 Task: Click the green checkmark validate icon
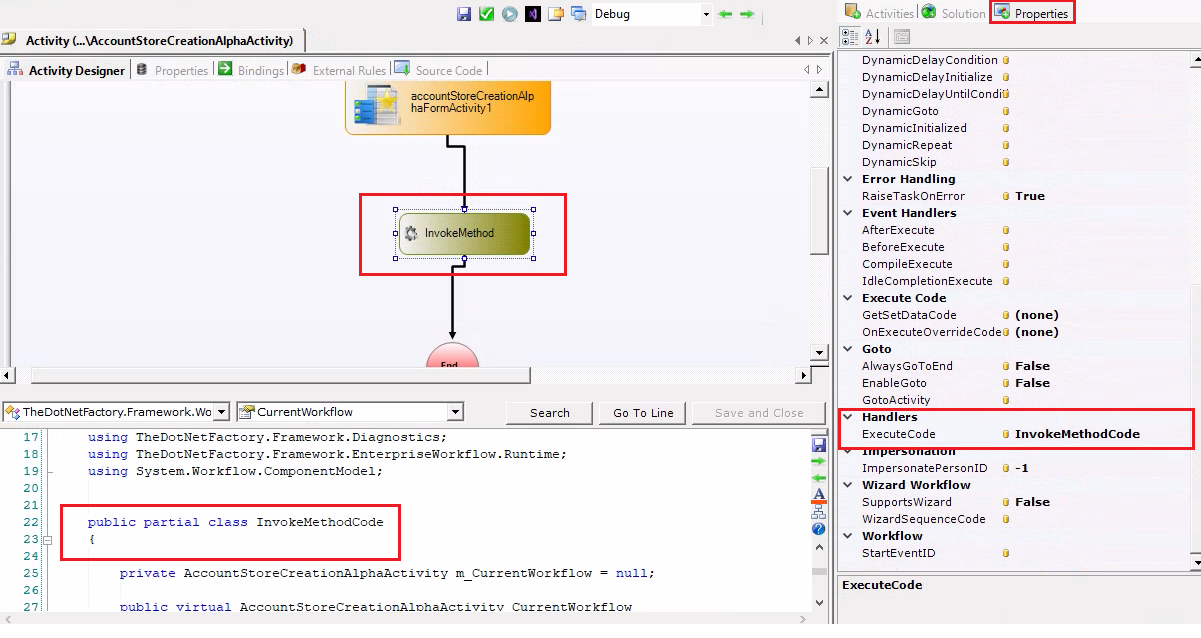click(487, 14)
